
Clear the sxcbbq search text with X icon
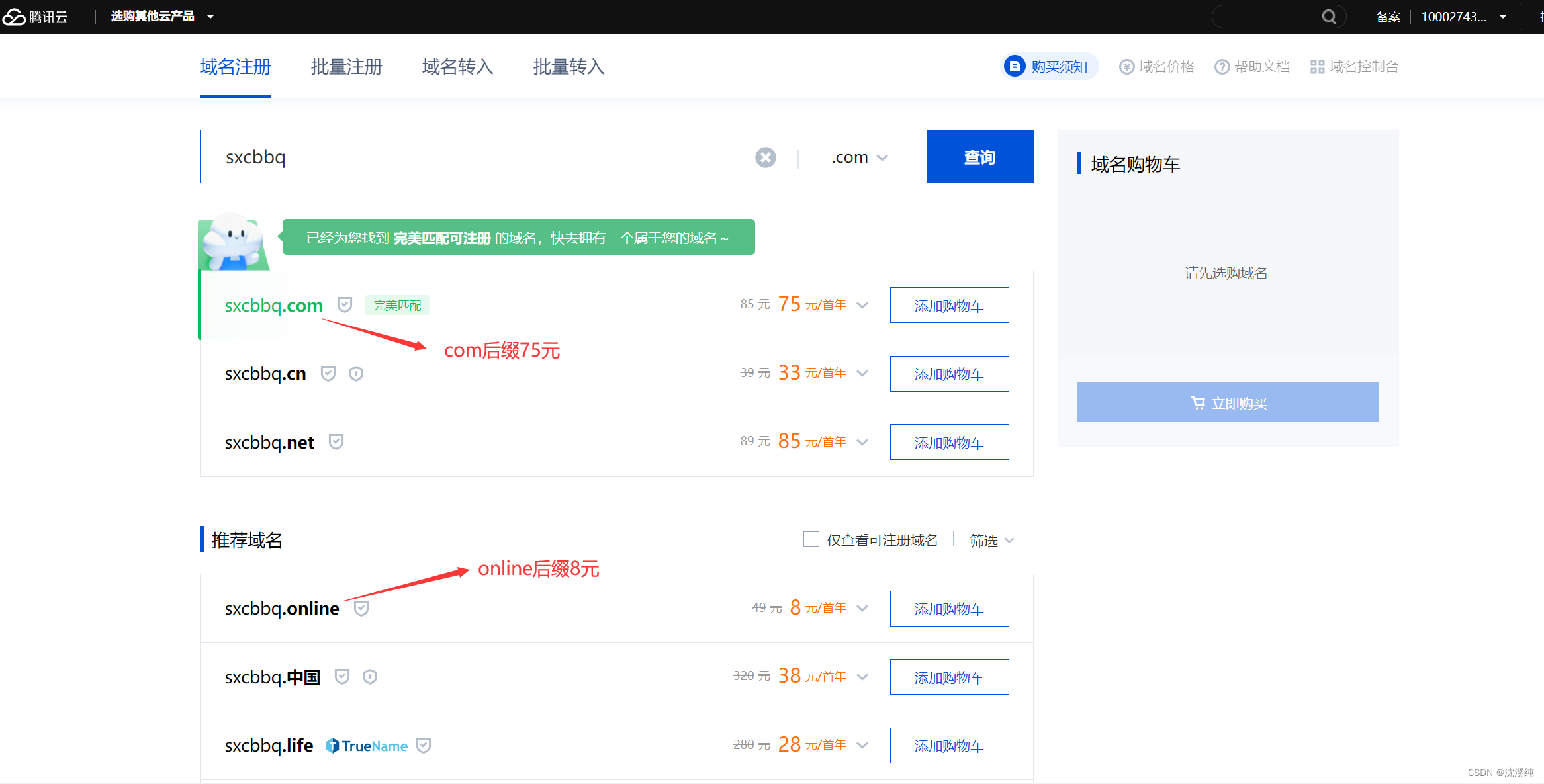(x=766, y=157)
